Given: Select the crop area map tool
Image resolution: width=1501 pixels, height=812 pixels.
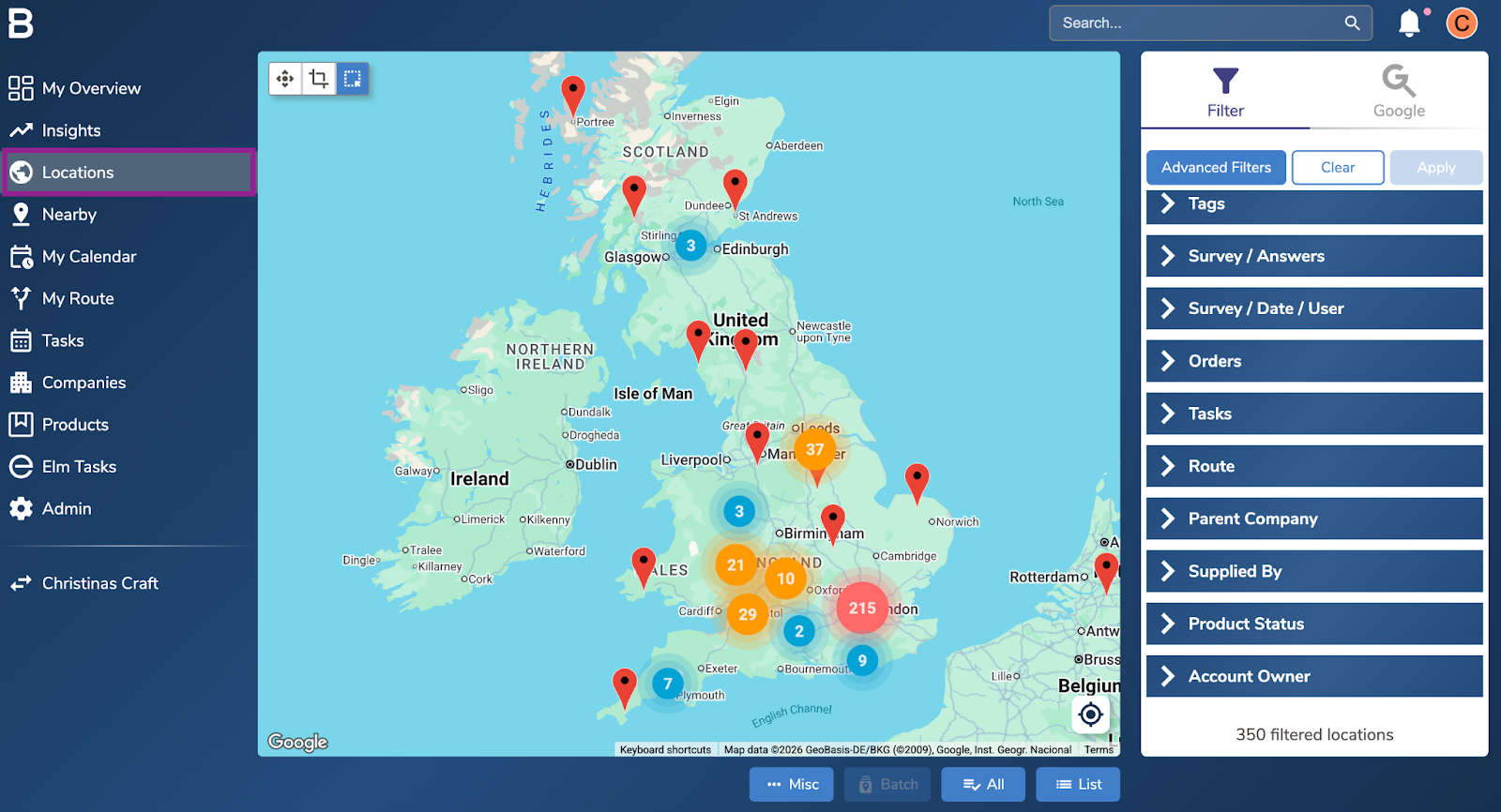Looking at the screenshot, I should click(x=319, y=79).
